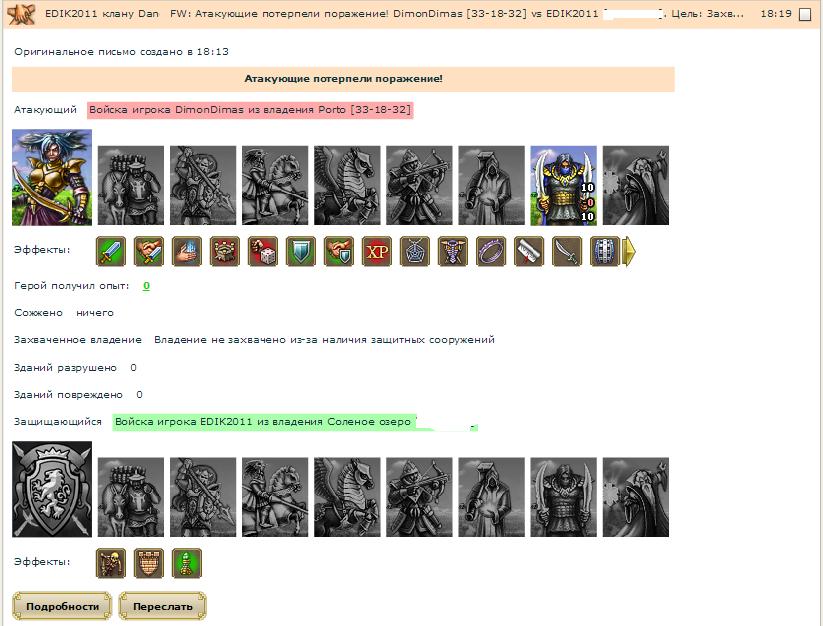Viewport: 823px width, 626px height.
Task: Open defender EDIK2011 troops link
Action: (263, 422)
